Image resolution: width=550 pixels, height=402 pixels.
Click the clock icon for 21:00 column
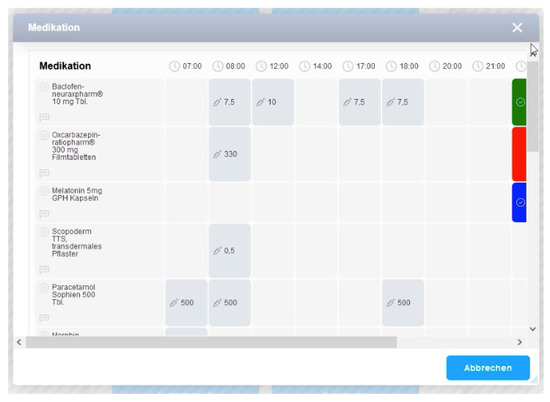click(x=478, y=66)
